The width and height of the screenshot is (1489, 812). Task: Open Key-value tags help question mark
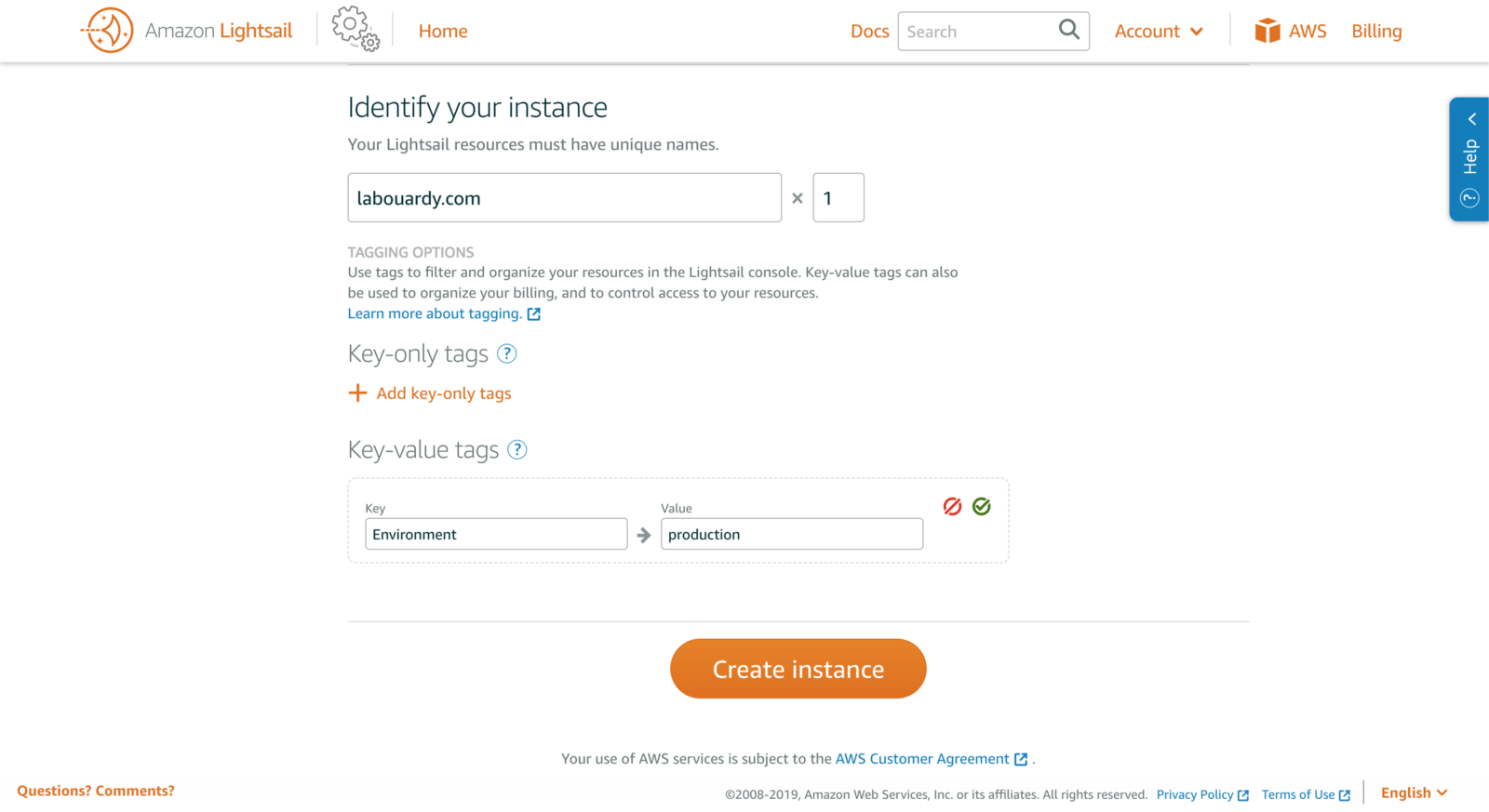click(517, 450)
